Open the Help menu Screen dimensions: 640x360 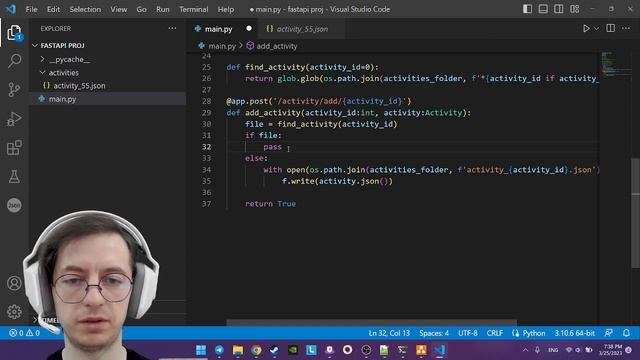click(x=226, y=9)
